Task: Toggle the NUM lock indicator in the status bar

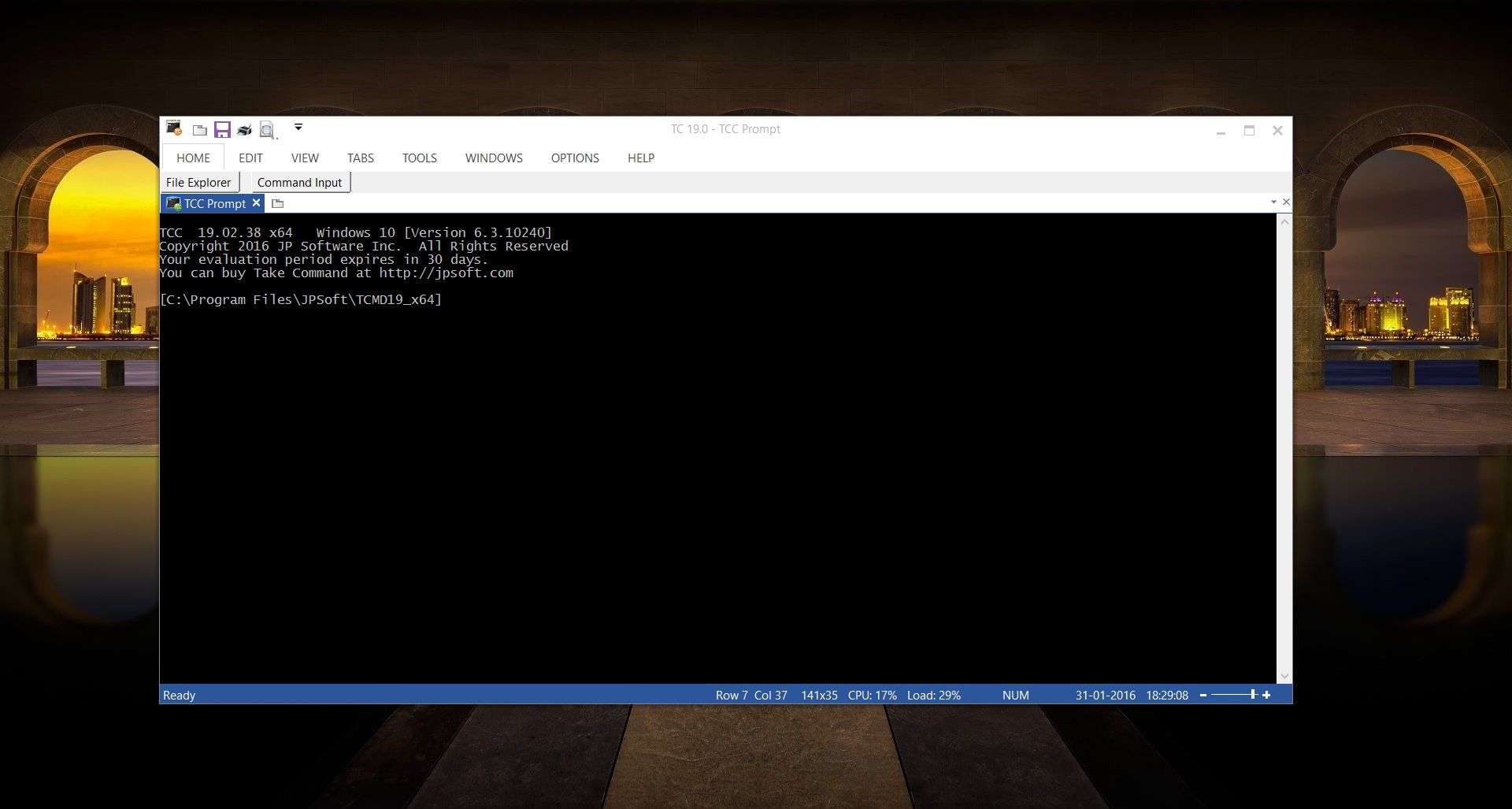Action: [x=1015, y=695]
